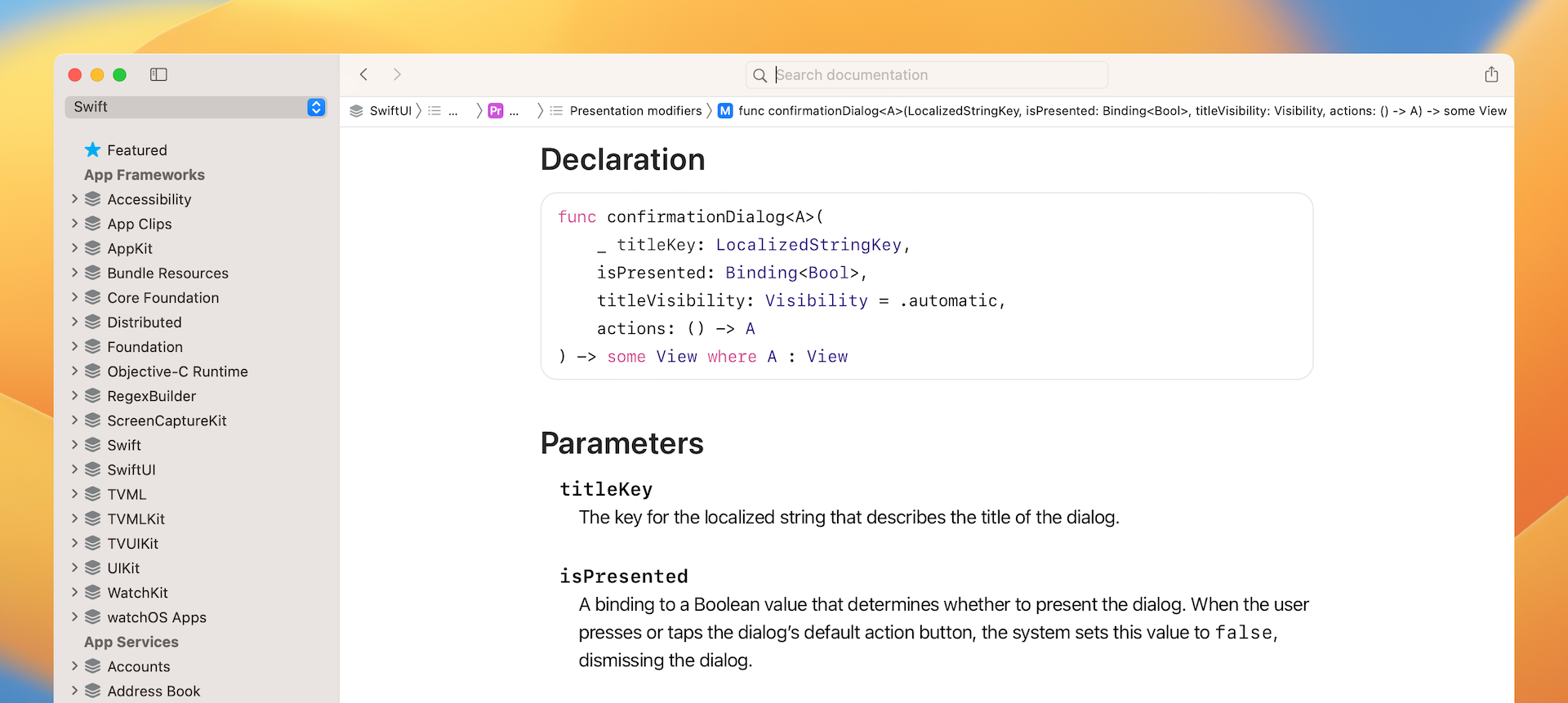Select Address Book in sidebar
The image size is (1568, 703).
[154, 691]
